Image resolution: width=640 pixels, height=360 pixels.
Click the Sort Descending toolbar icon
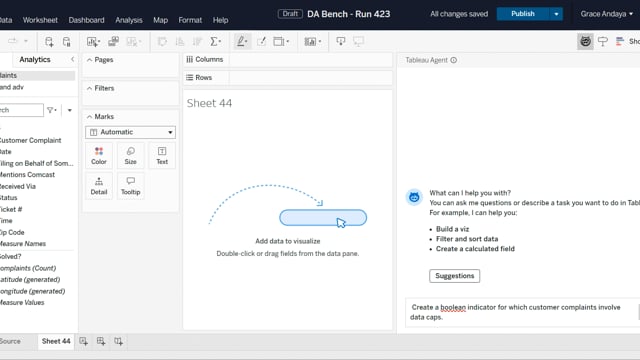click(198, 42)
